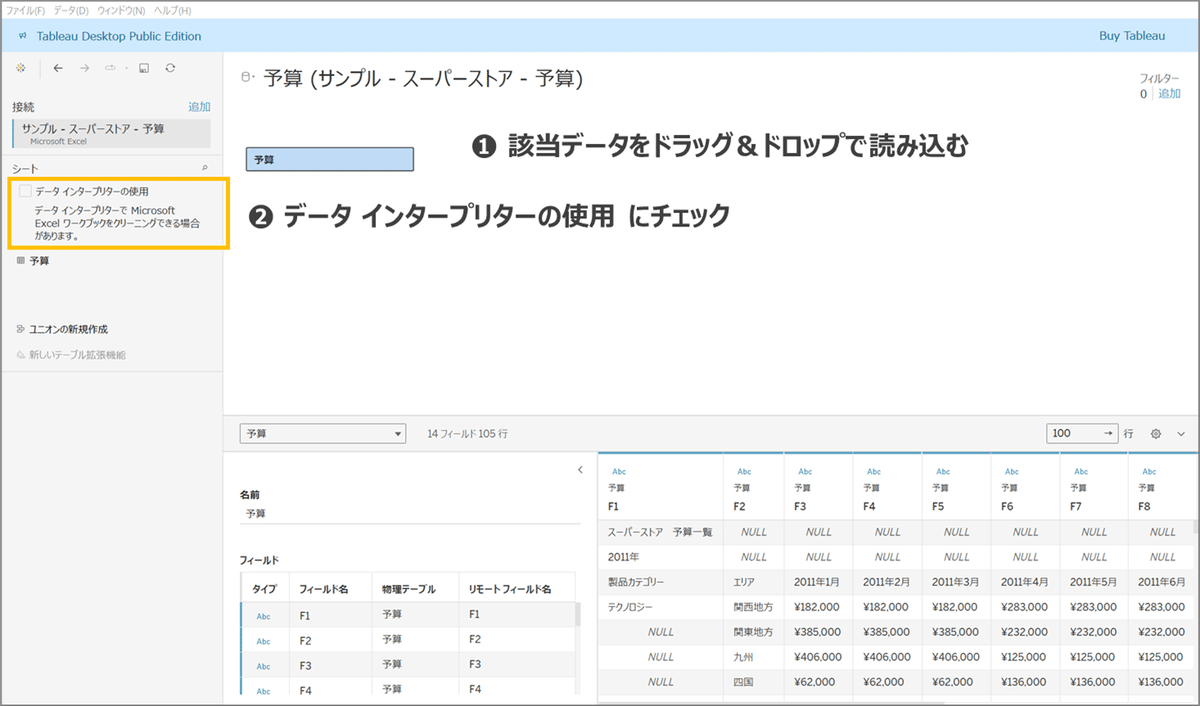Click the 四国 cell
Image resolution: width=1200 pixels, height=706 pixels.
tap(754, 682)
